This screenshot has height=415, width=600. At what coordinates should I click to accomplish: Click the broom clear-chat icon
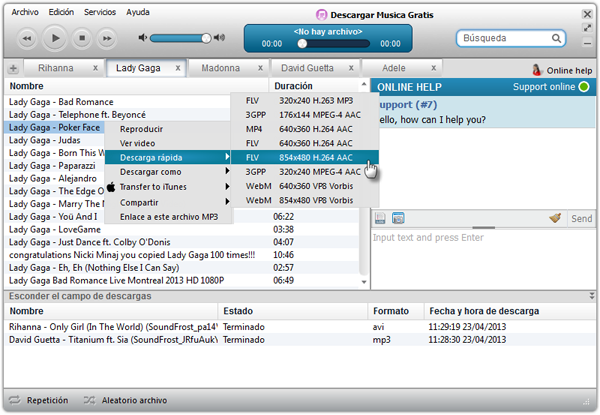tap(555, 218)
